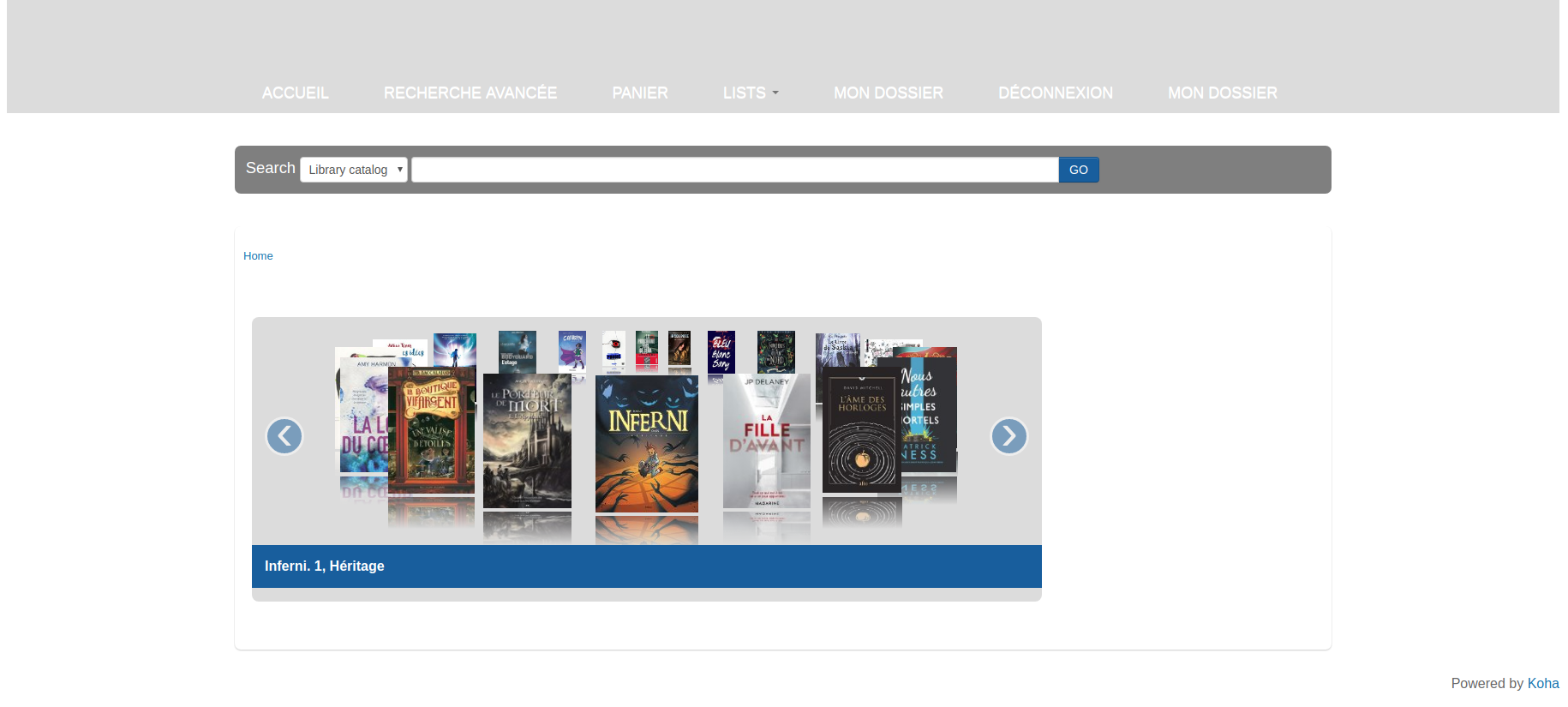This screenshot has height=707, width=1568.
Task: Select the Inferni book cover
Action: tap(647, 444)
